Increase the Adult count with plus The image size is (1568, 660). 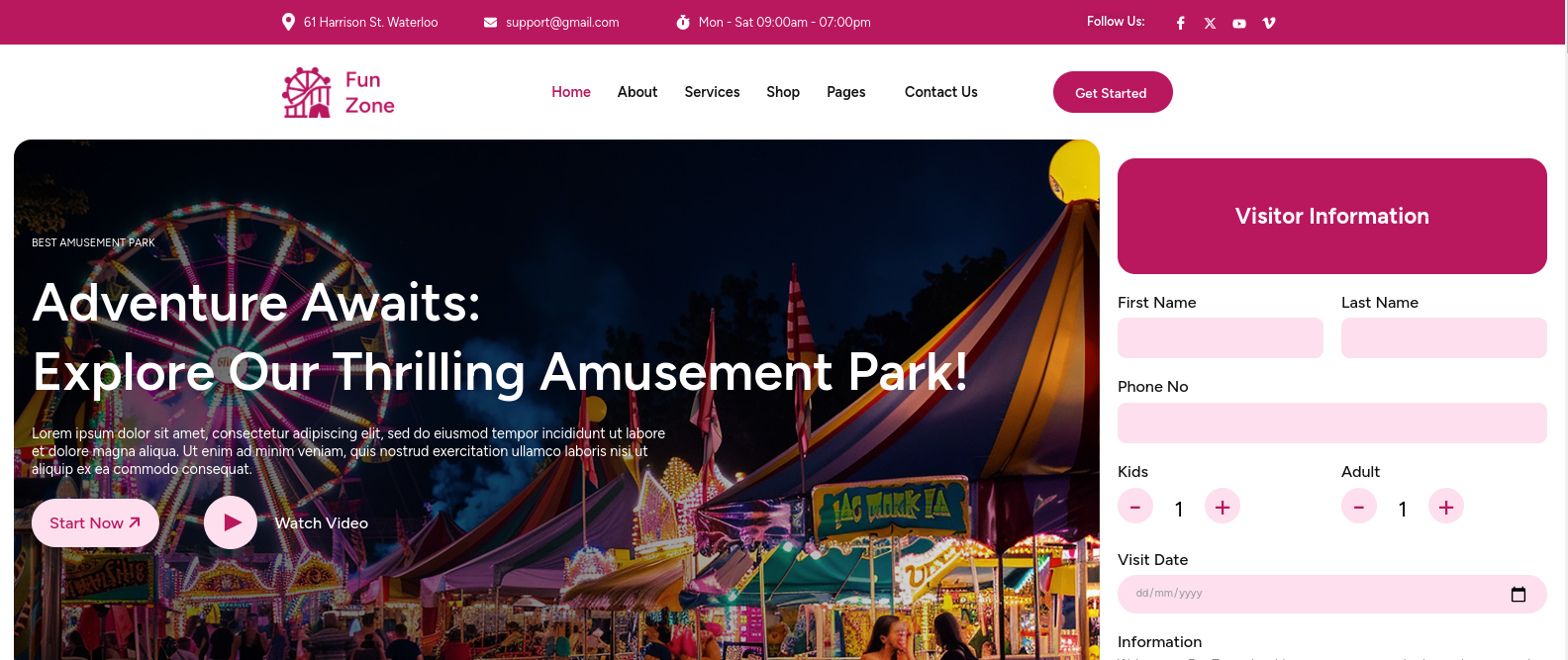[x=1446, y=507]
